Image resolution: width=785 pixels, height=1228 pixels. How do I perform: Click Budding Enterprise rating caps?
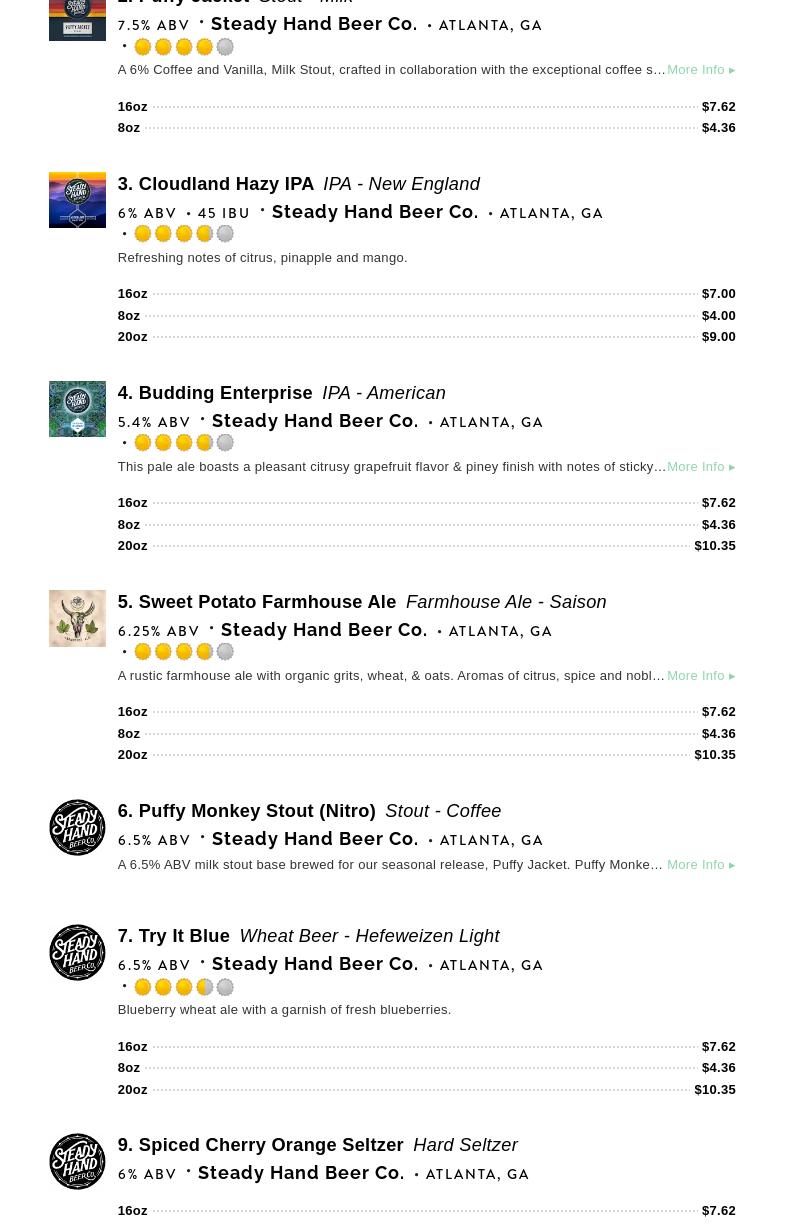183,443
